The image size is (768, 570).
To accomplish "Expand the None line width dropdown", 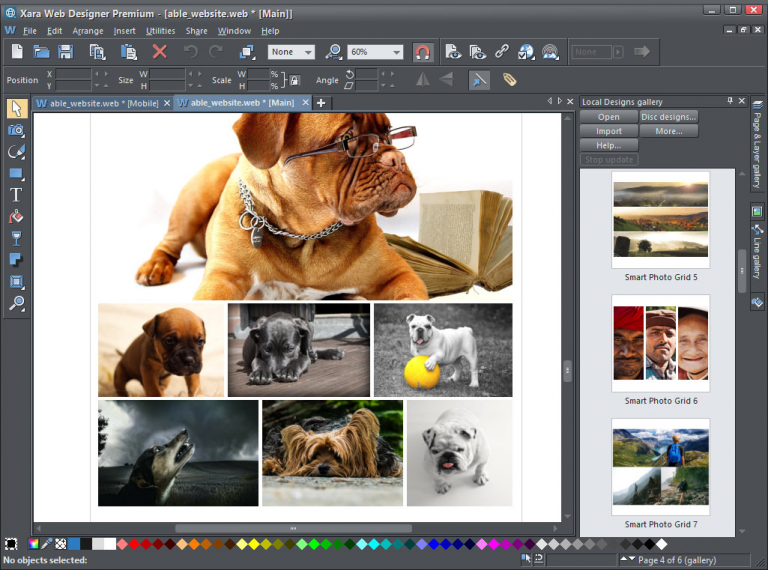I will [x=306, y=52].
